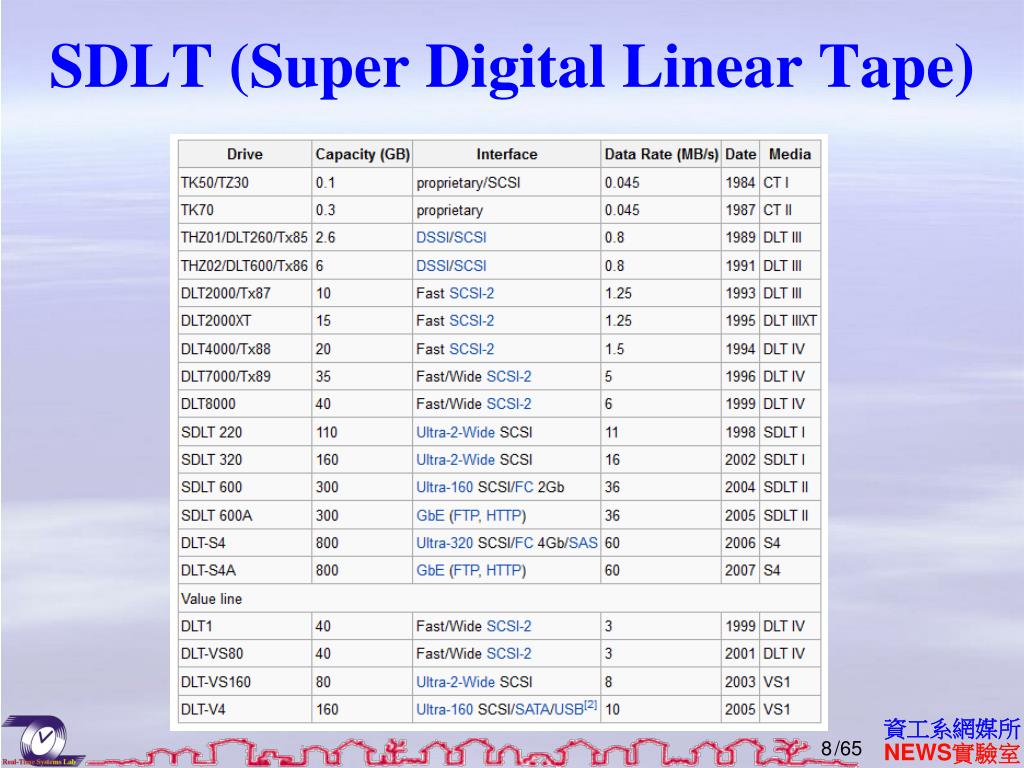Click the slide title SDLT (Super Digital Linear Tape)
Viewport: 1024px width, 768px height.
(511, 68)
